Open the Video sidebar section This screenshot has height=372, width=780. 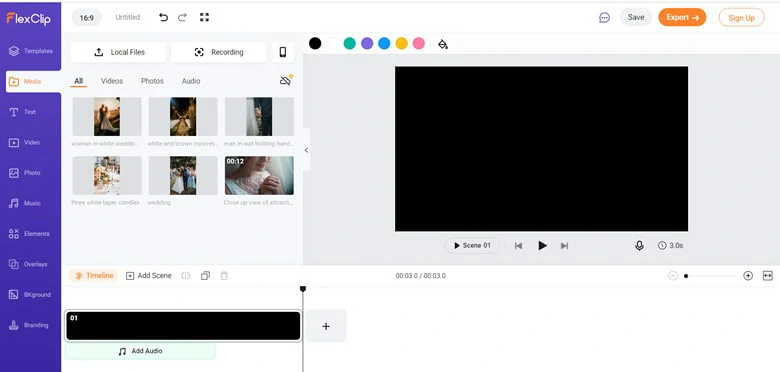24,142
